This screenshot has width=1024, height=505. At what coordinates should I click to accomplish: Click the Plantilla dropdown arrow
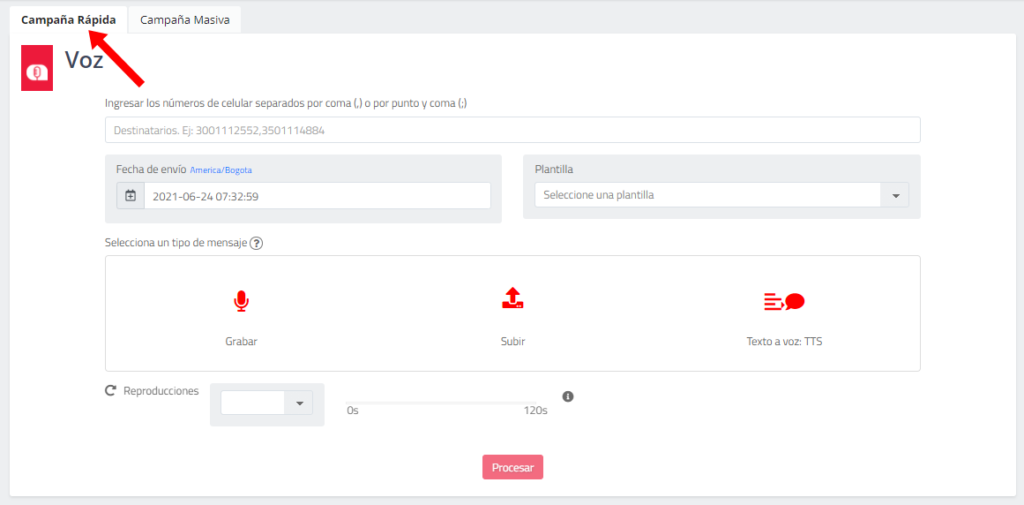tap(895, 196)
